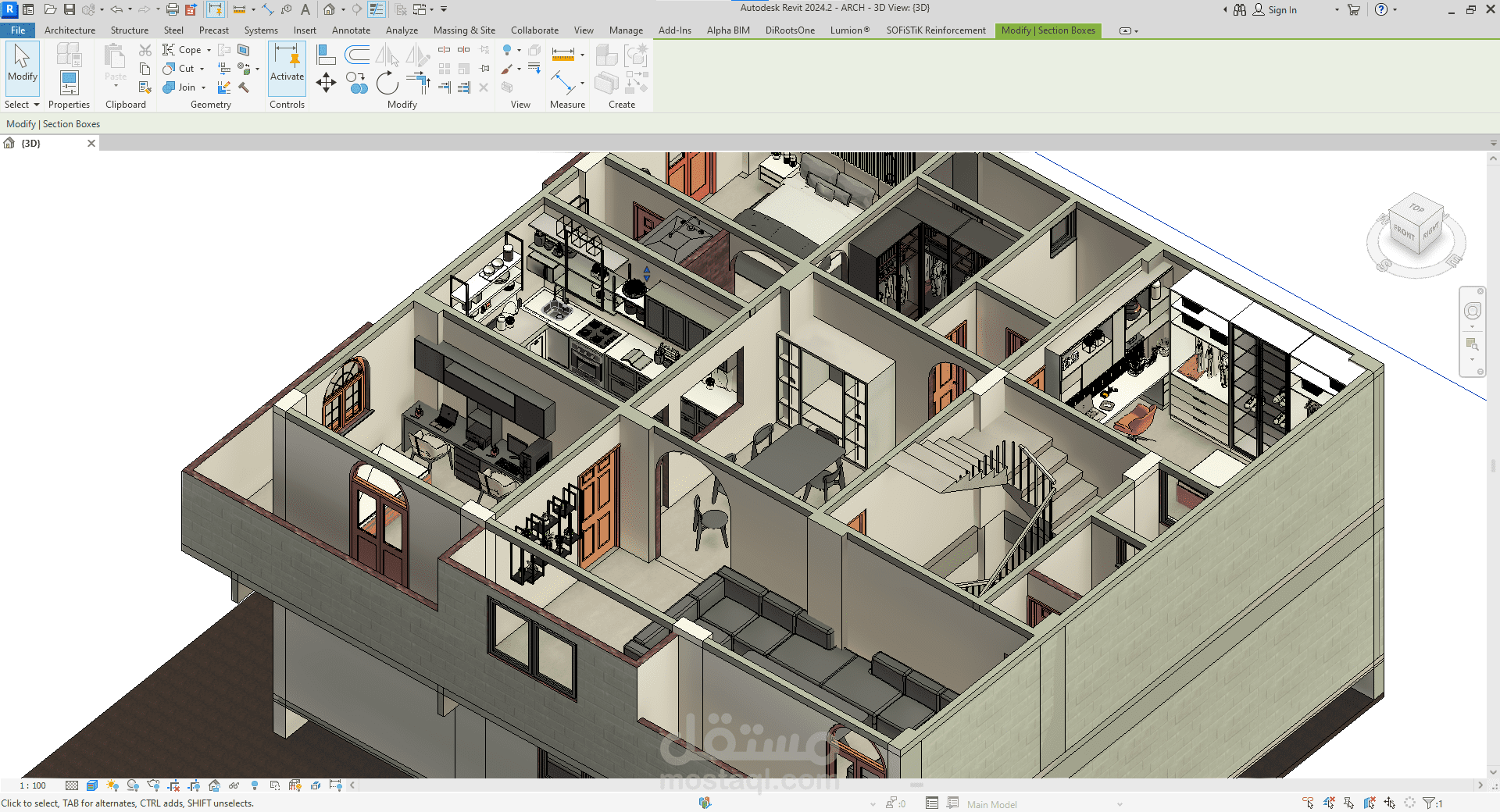The image size is (1500, 812).
Task: Select the Trim/Extend to Corner tool
Action: pyautogui.click(x=418, y=83)
